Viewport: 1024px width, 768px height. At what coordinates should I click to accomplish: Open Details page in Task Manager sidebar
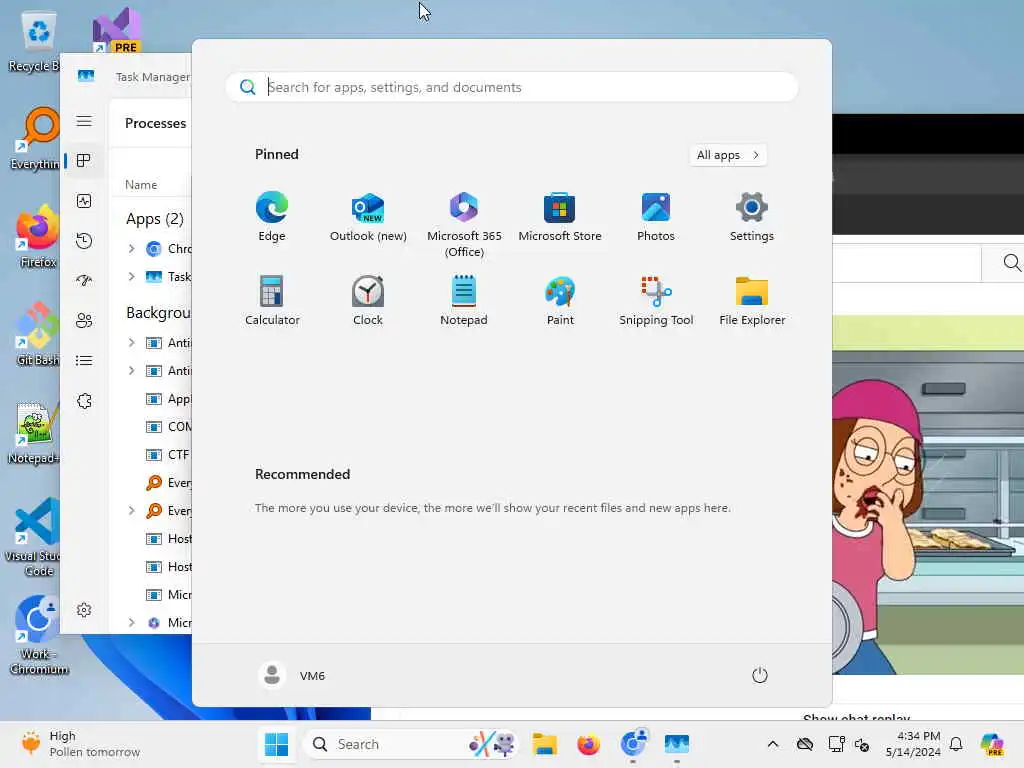[x=84, y=360]
